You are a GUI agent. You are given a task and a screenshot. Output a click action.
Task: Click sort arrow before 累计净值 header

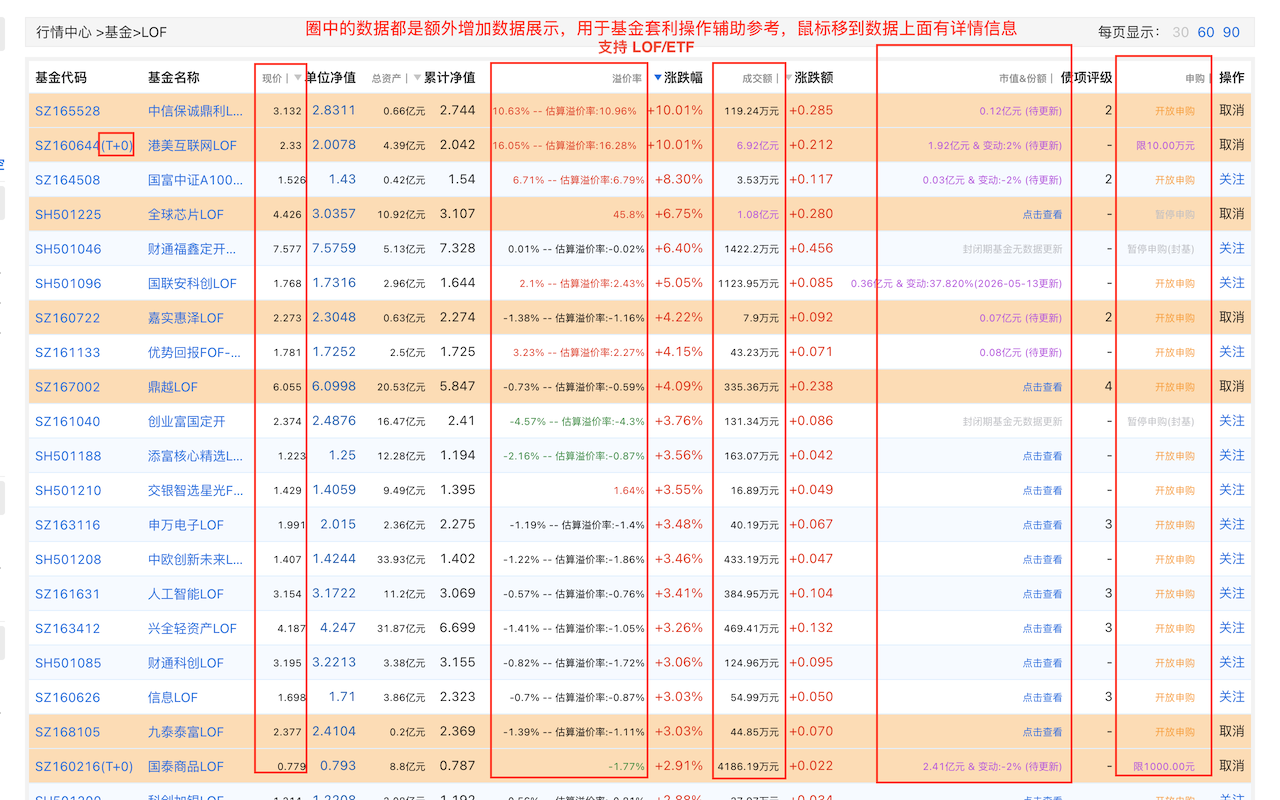[x=417, y=77]
